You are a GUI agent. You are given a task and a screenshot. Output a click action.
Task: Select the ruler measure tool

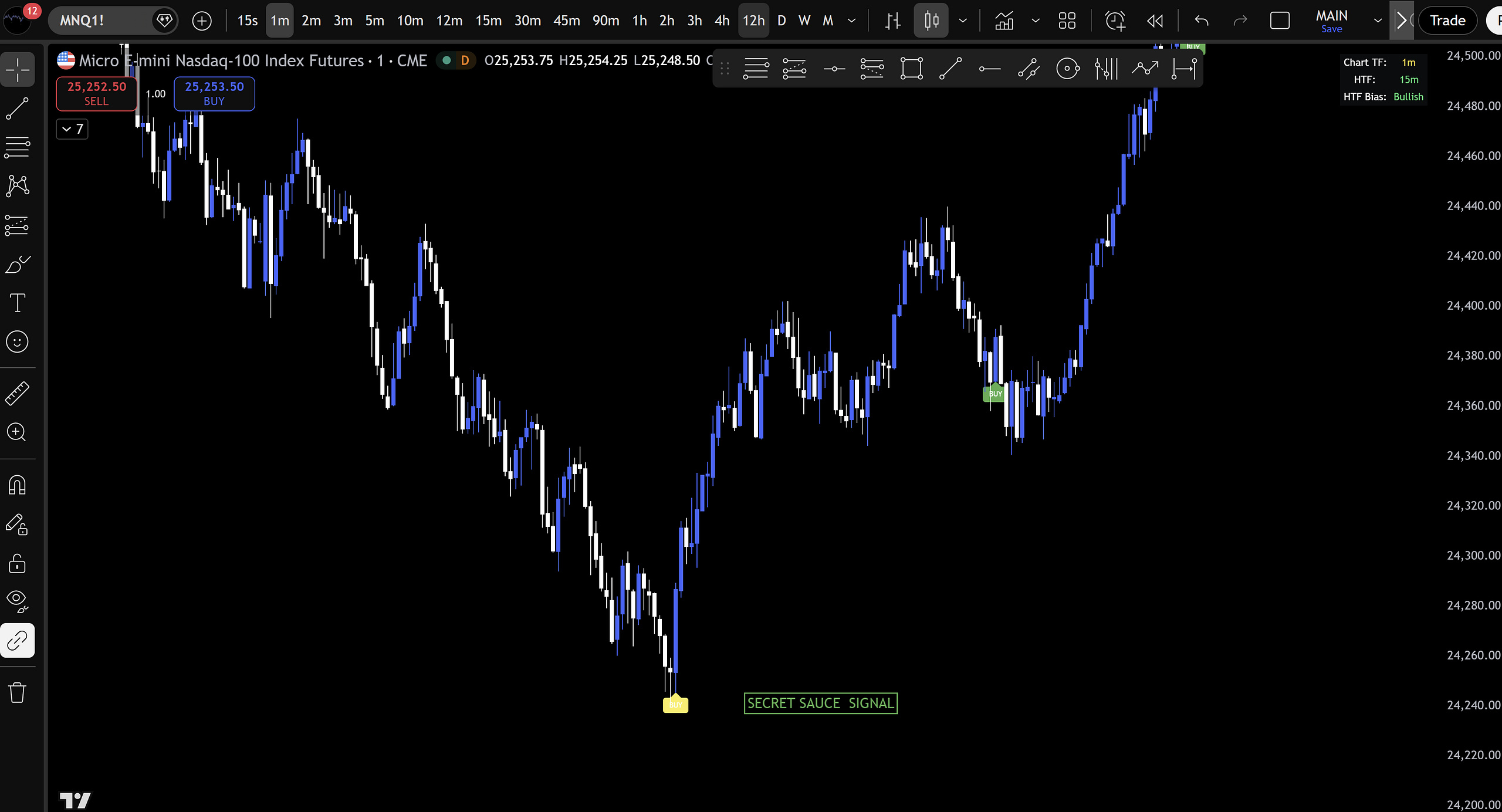coord(18,393)
